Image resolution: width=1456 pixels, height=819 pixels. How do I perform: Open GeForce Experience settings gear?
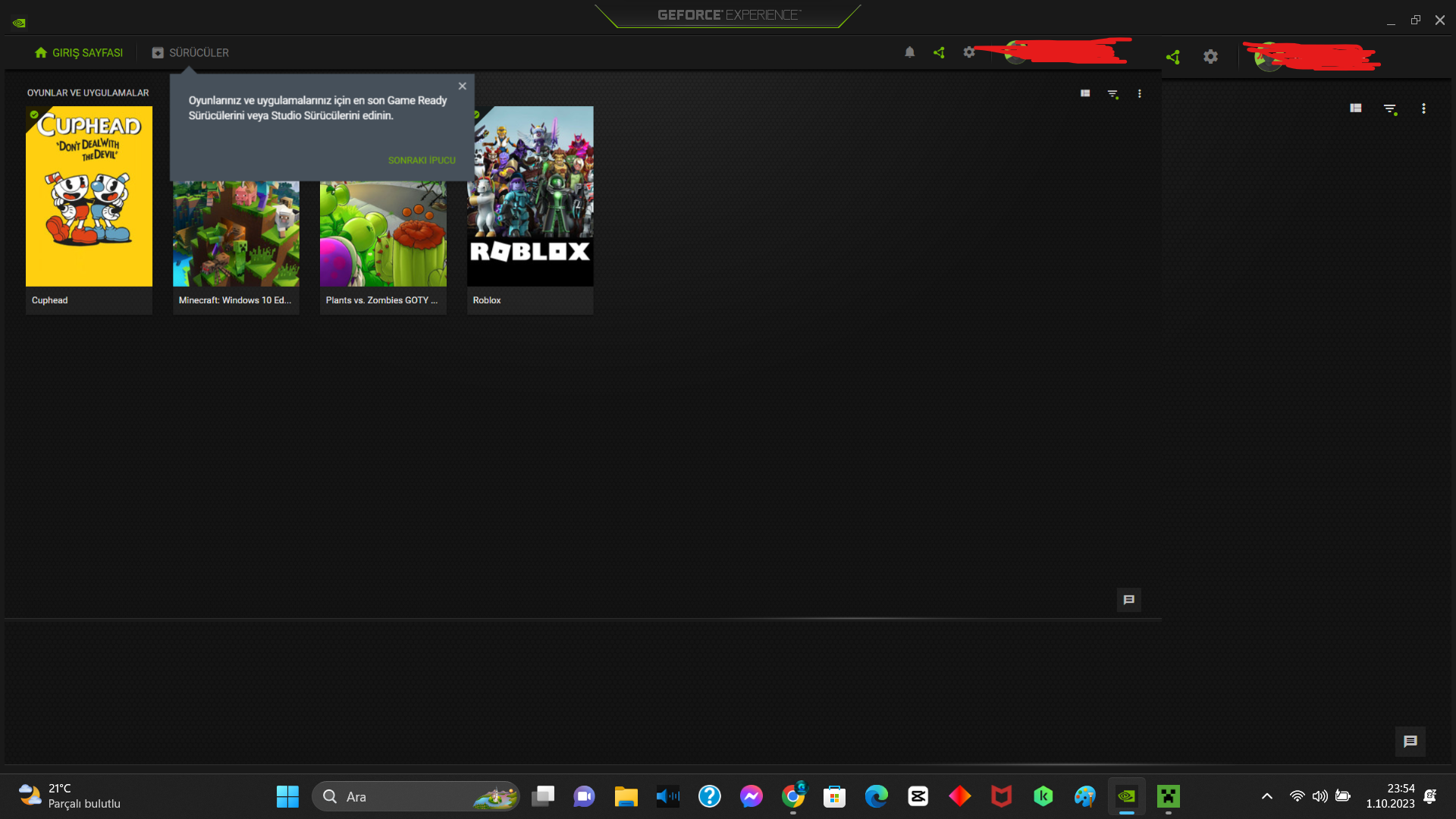(969, 52)
